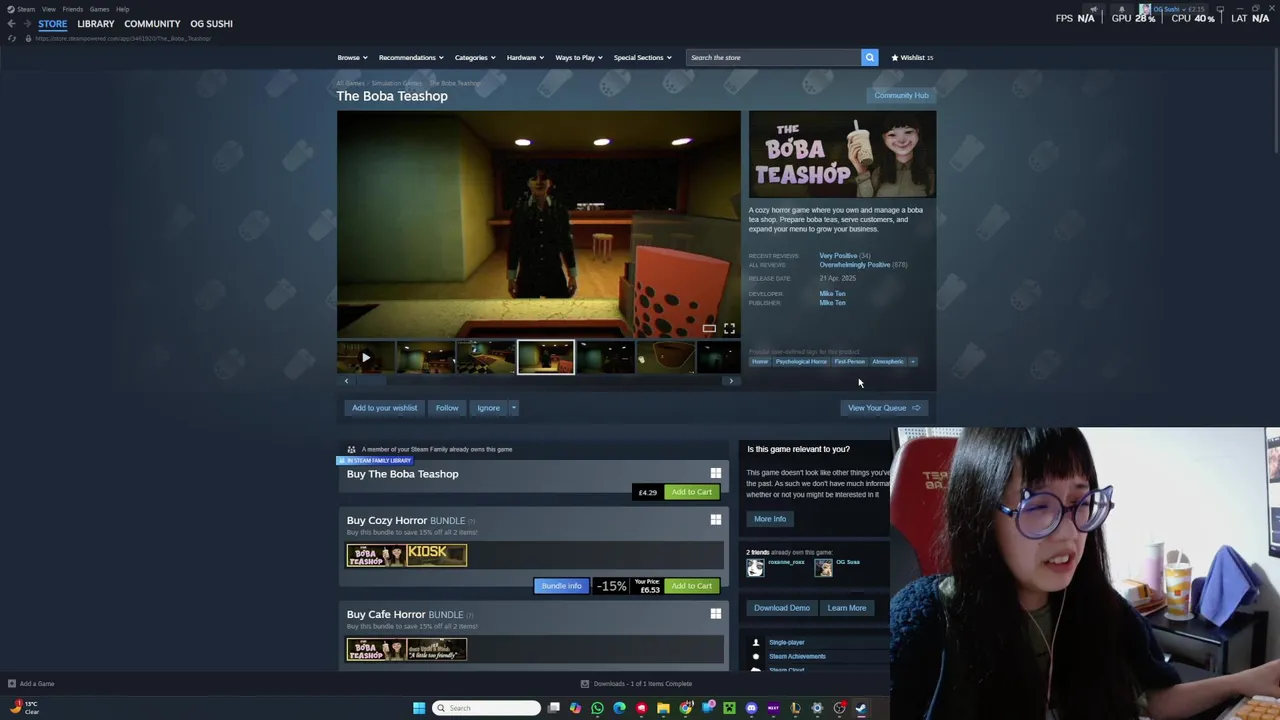
Task: Add Cozy Horror bundle to cart
Action: [691, 586]
